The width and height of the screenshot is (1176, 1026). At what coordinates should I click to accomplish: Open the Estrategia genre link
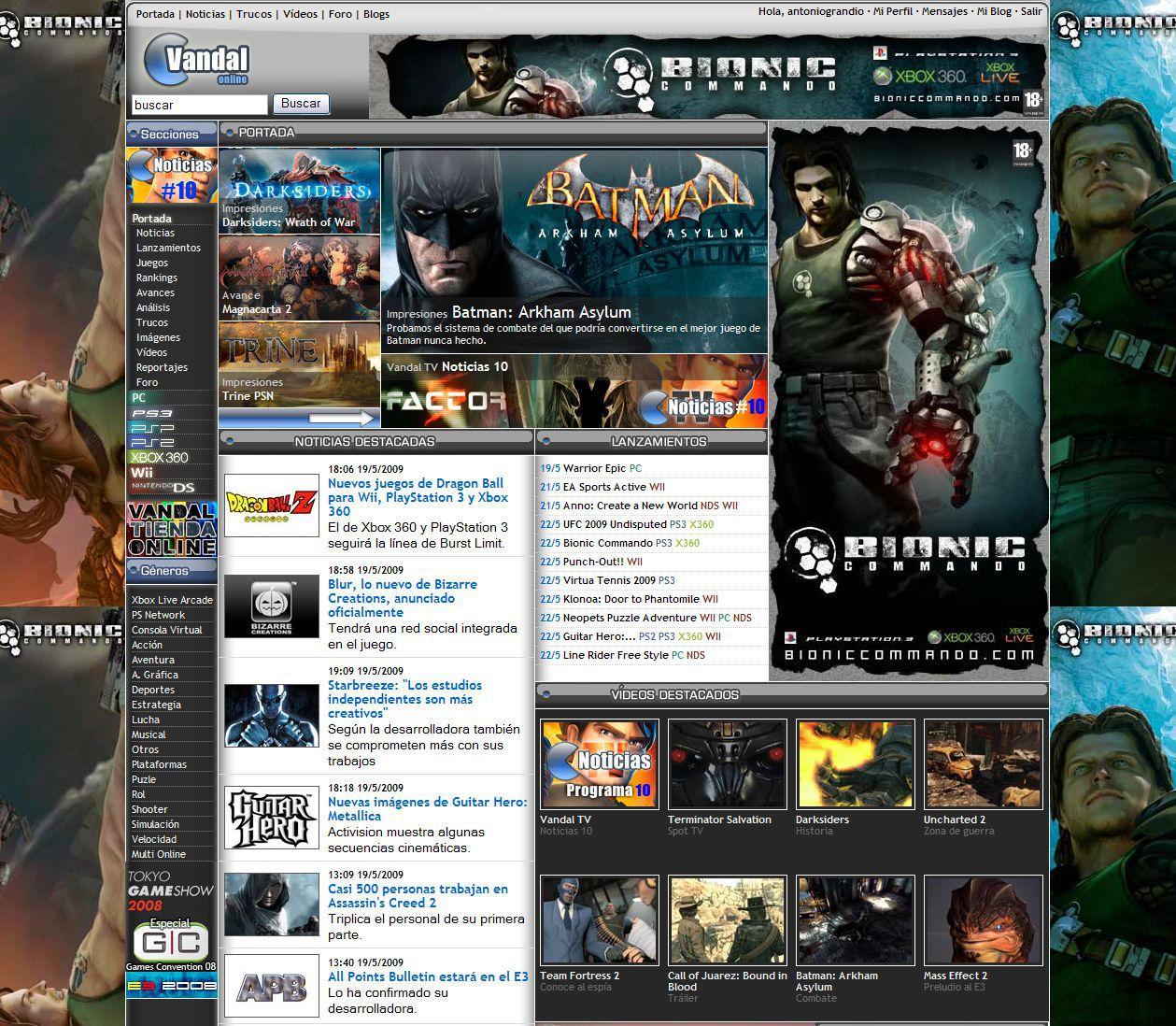tap(156, 705)
